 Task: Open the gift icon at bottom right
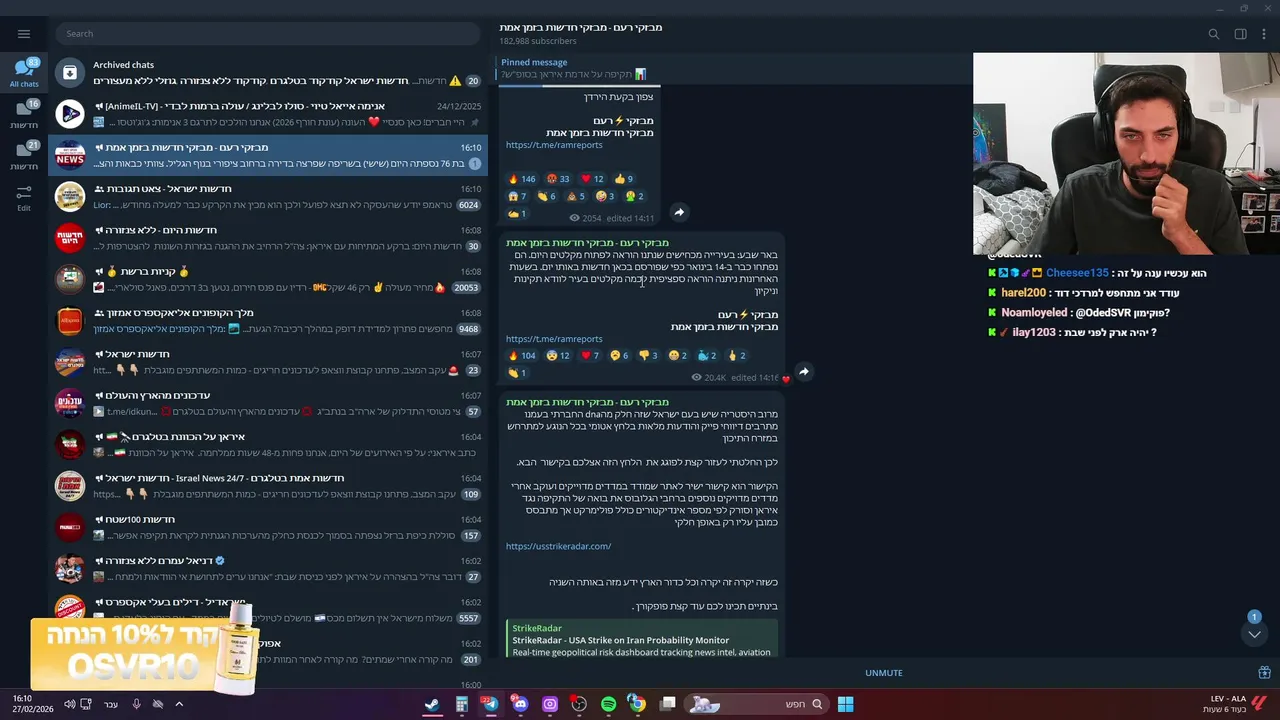click(1264, 673)
